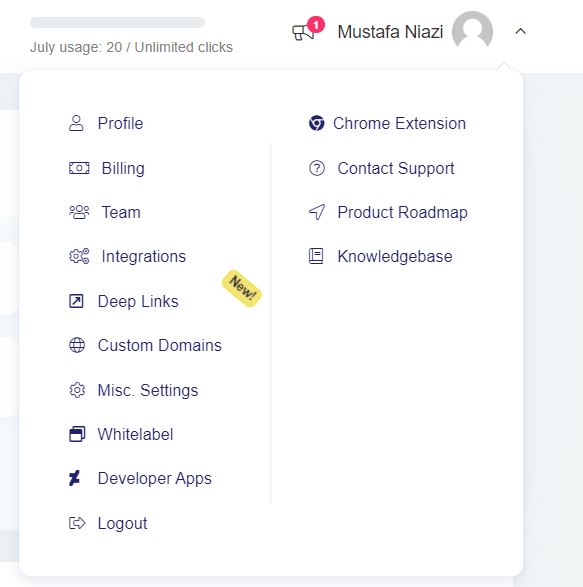The image size is (583, 587).
Task: Click the Chrome Extension logo icon
Action: pos(316,123)
